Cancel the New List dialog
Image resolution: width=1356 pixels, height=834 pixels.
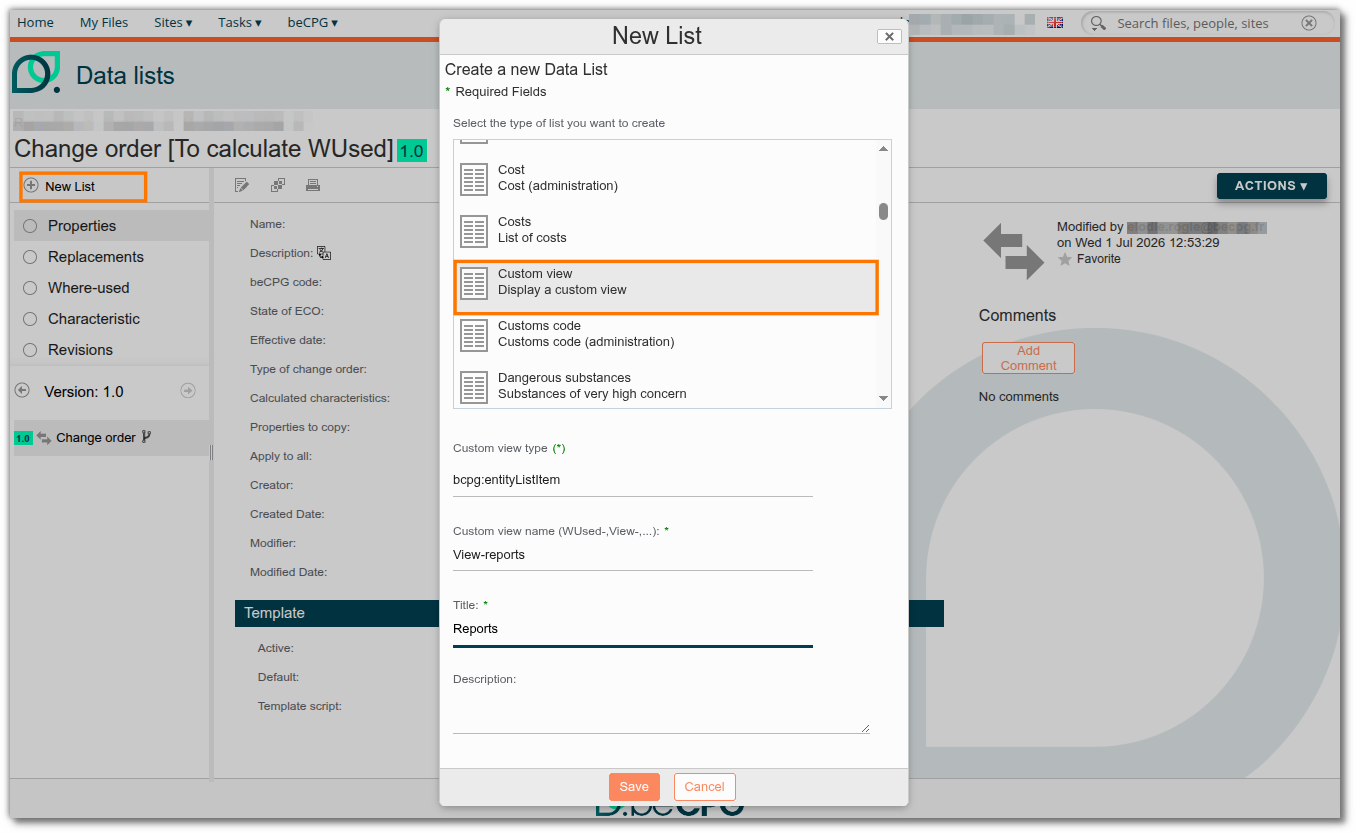704,786
